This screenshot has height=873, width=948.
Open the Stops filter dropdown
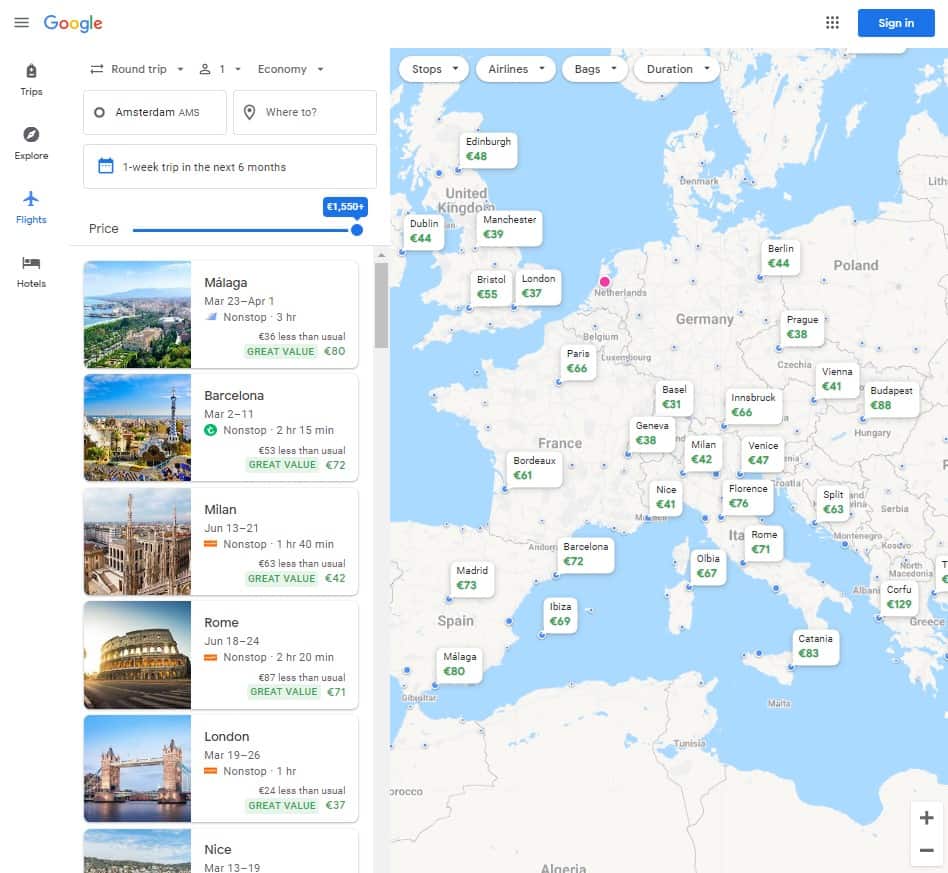pyautogui.click(x=435, y=69)
